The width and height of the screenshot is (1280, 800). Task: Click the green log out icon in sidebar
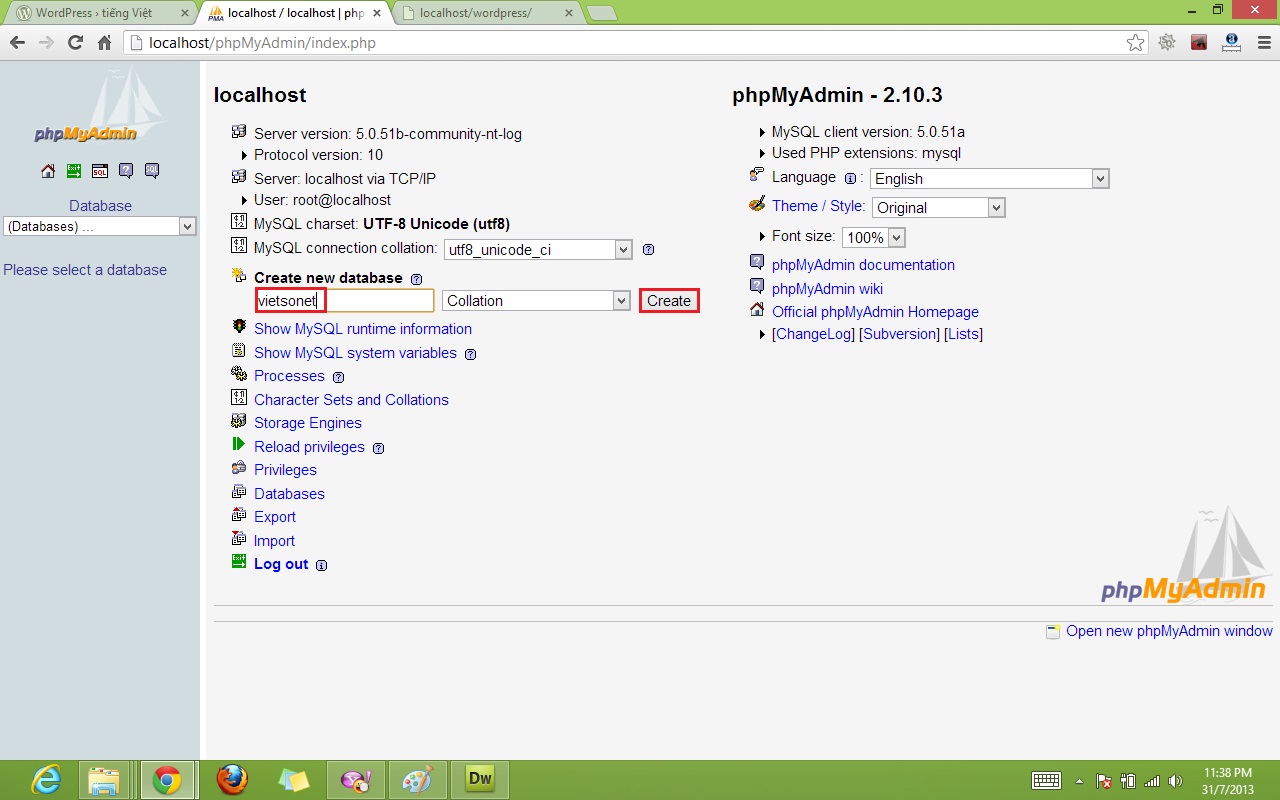[x=74, y=171]
